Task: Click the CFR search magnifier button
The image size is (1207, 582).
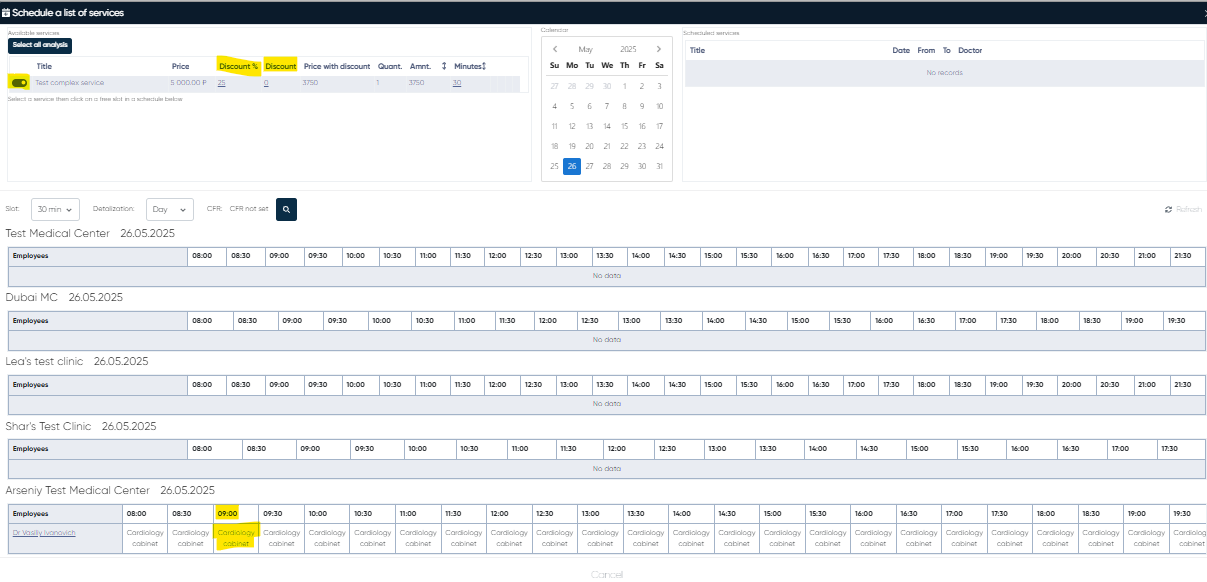Action: 286,209
